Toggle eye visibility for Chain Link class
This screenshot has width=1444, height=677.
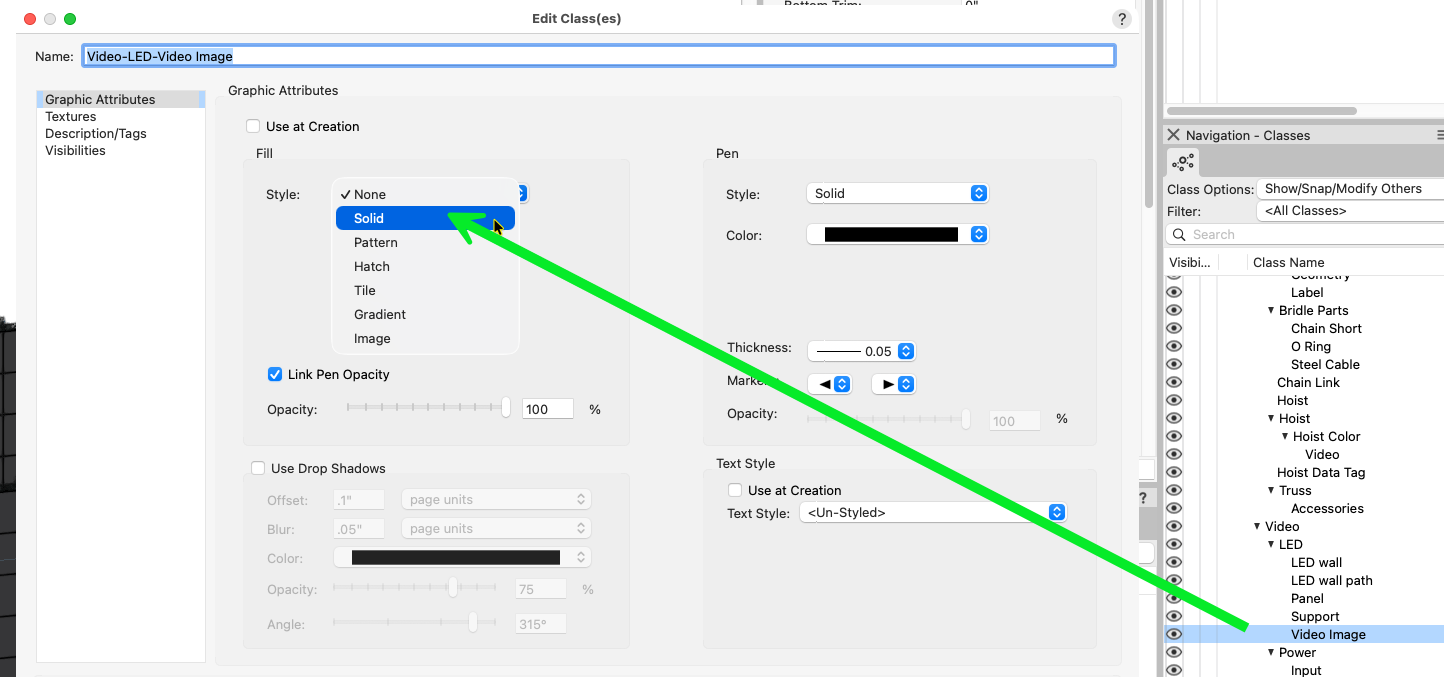click(1174, 382)
